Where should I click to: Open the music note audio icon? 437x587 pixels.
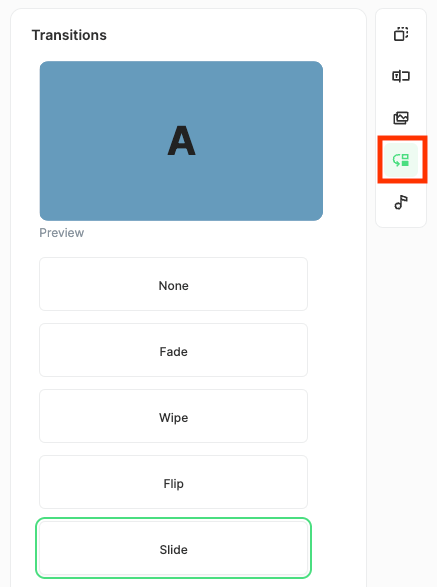pos(401,202)
